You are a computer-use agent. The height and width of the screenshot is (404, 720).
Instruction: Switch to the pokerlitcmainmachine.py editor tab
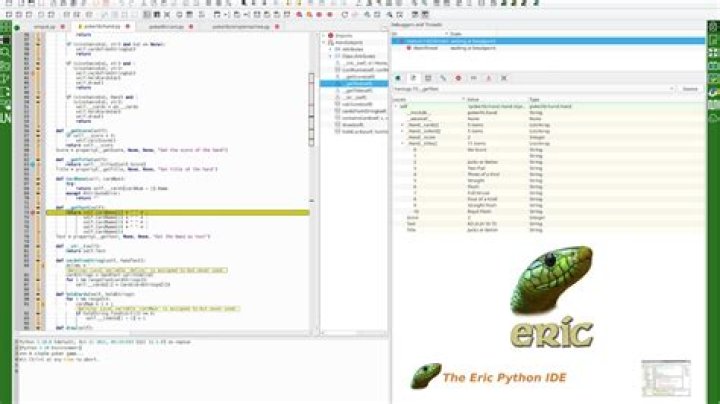[241, 27]
